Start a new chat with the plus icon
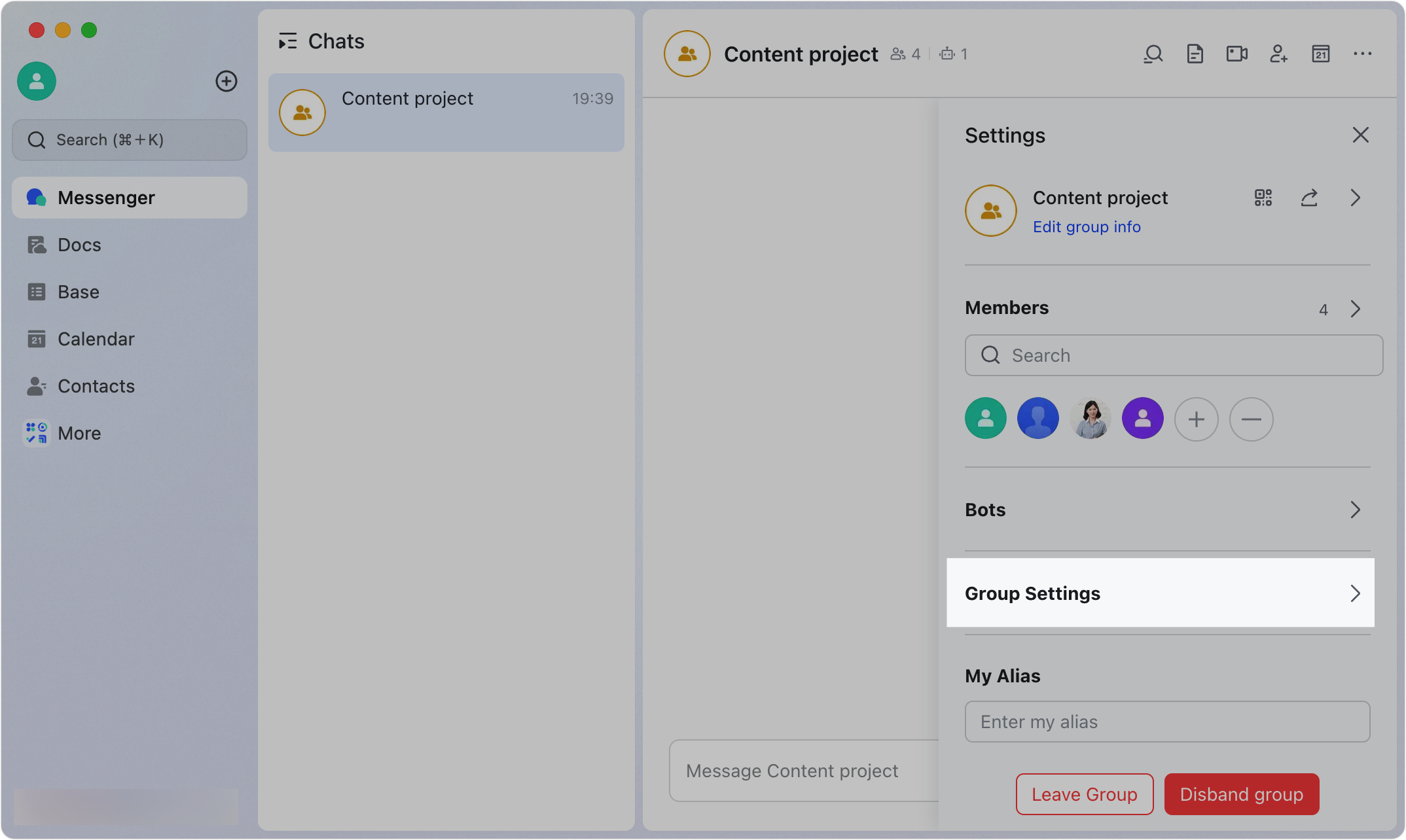 click(x=226, y=81)
